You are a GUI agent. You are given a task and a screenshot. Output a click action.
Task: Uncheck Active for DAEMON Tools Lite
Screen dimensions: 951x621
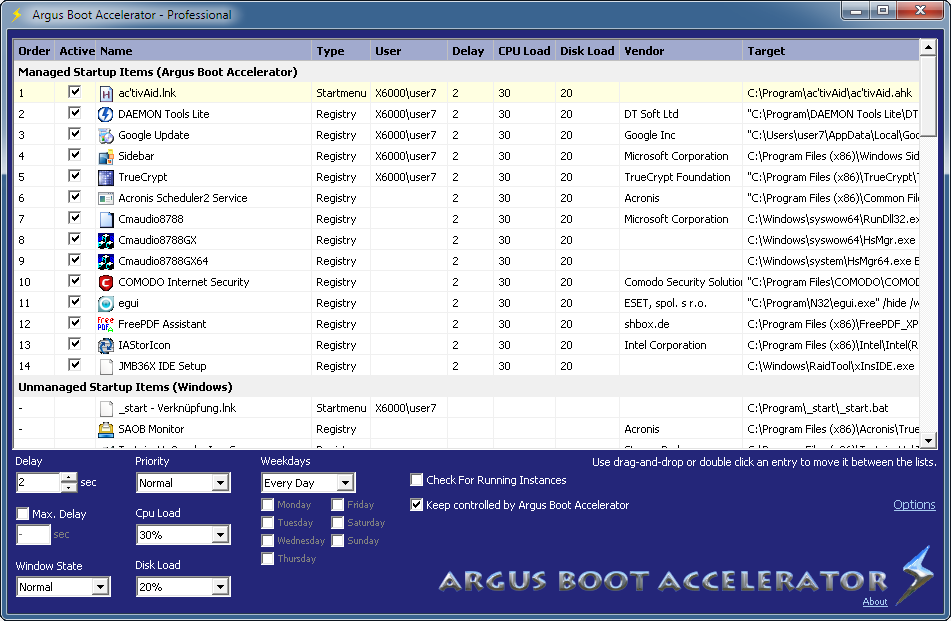click(x=75, y=113)
